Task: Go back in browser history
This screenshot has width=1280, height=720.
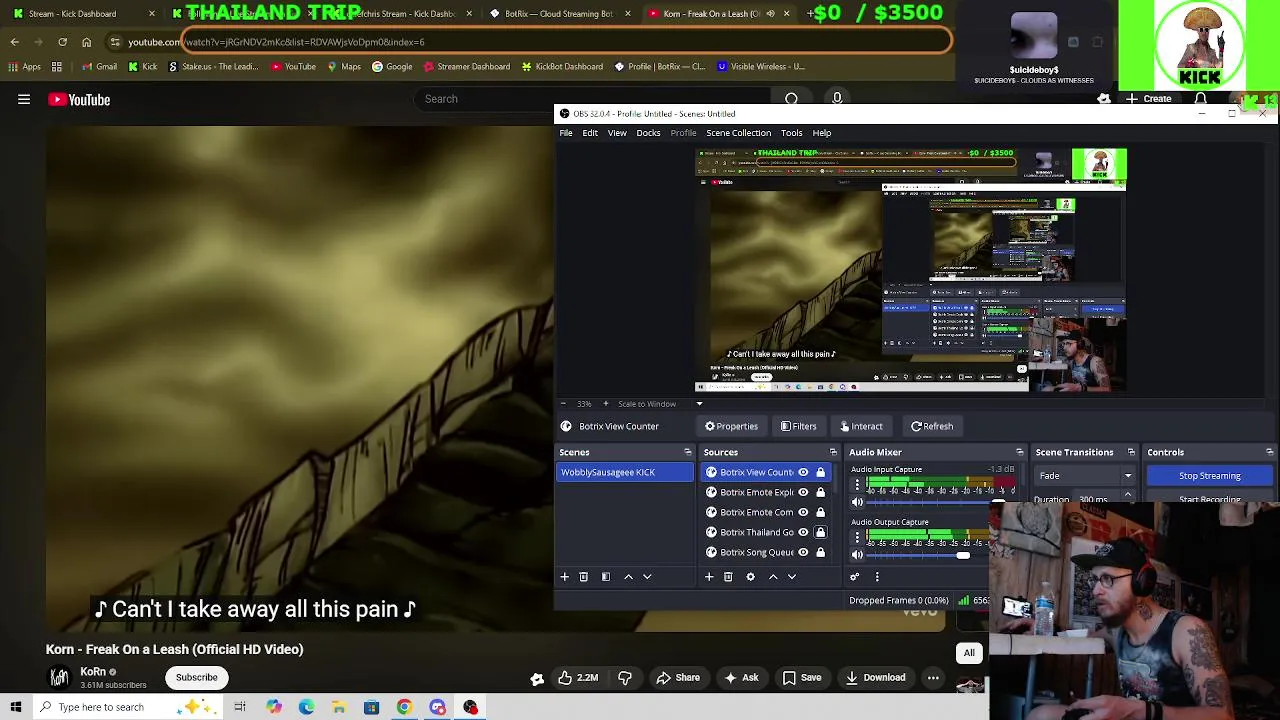Action: point(14,42)
